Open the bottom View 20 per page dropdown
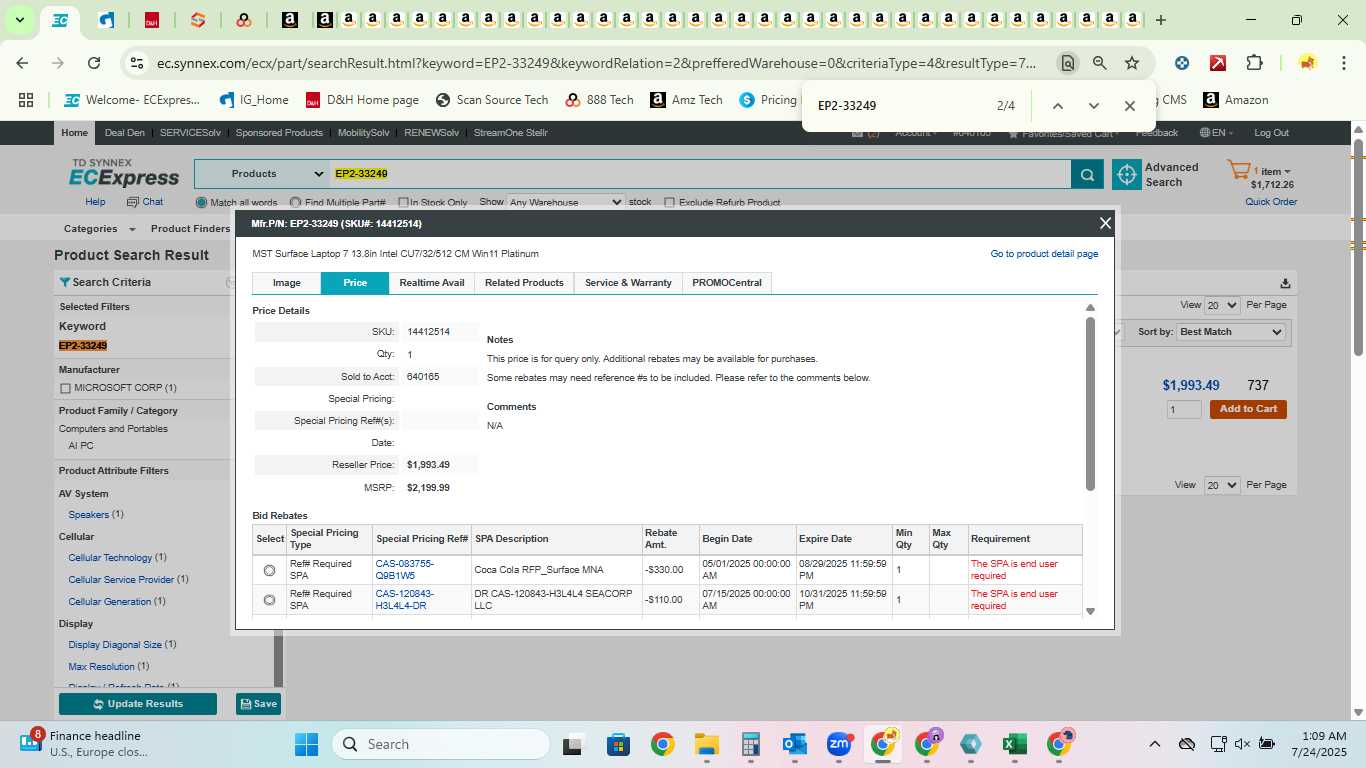This screenshot has width=1366, height=768. click(x=1222, y=485)
